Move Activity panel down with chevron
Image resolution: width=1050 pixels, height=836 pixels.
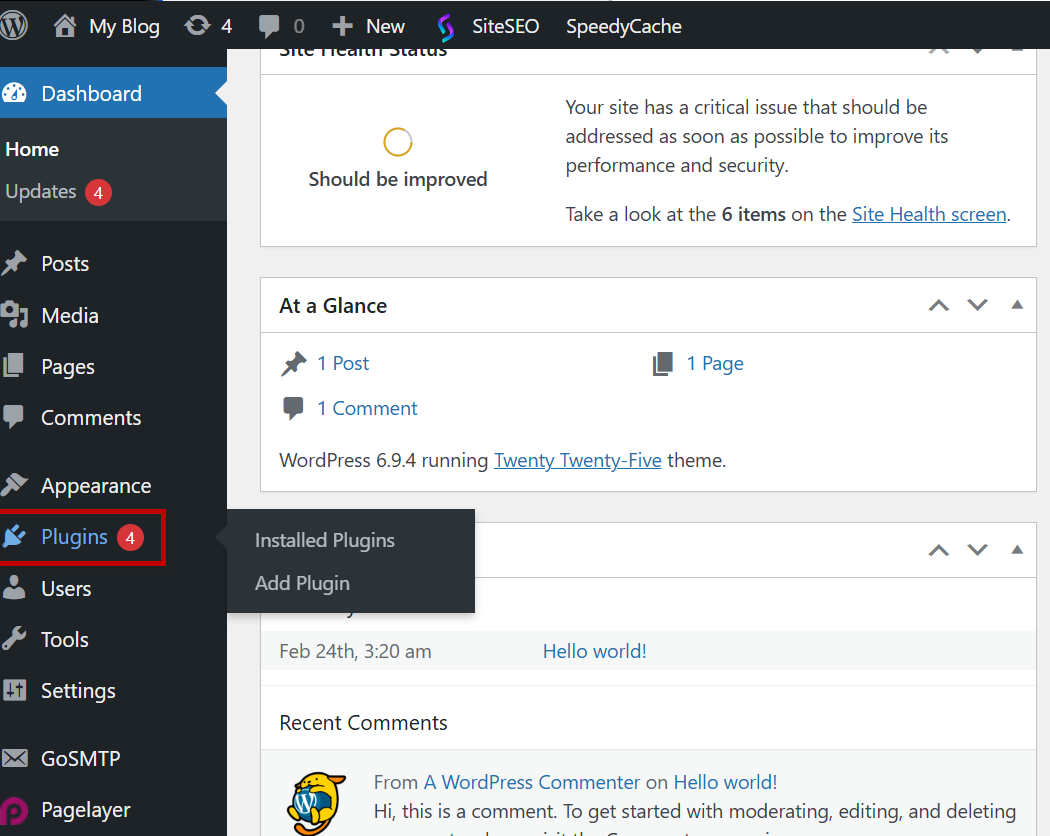[x=977, y=549]
